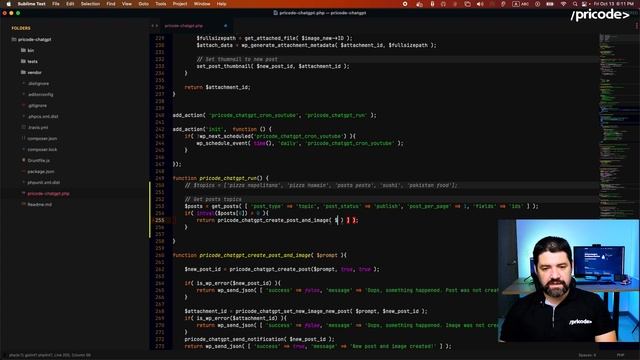The width and height of the screenshot is (640, 360).
Task: Open the Sublime Text app menu
Action: click(31, 4)
